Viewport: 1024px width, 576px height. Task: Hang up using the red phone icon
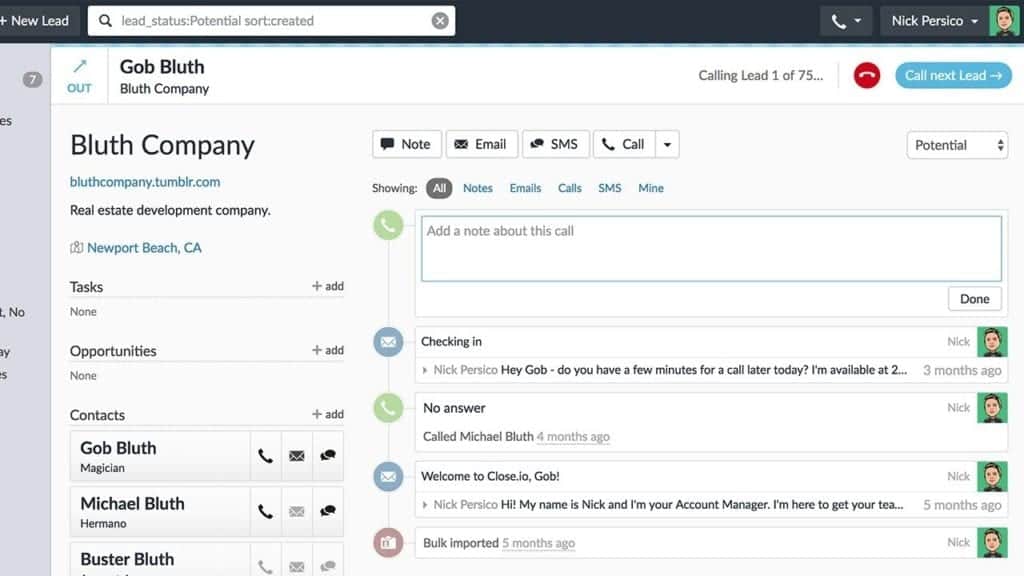click(x=866, y=75)
